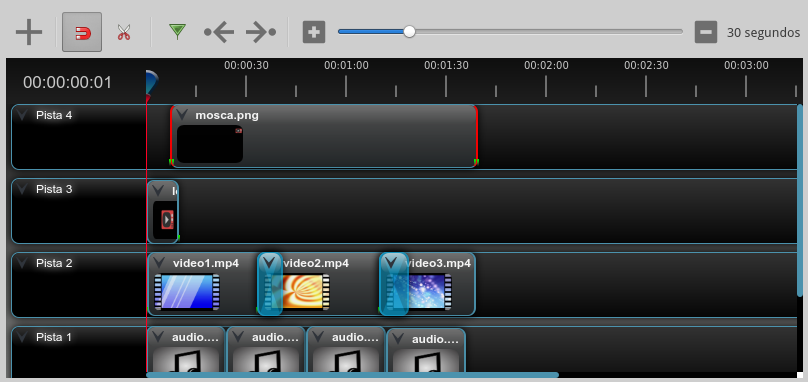Click the Pista 3 track label

tap(54, 189)
